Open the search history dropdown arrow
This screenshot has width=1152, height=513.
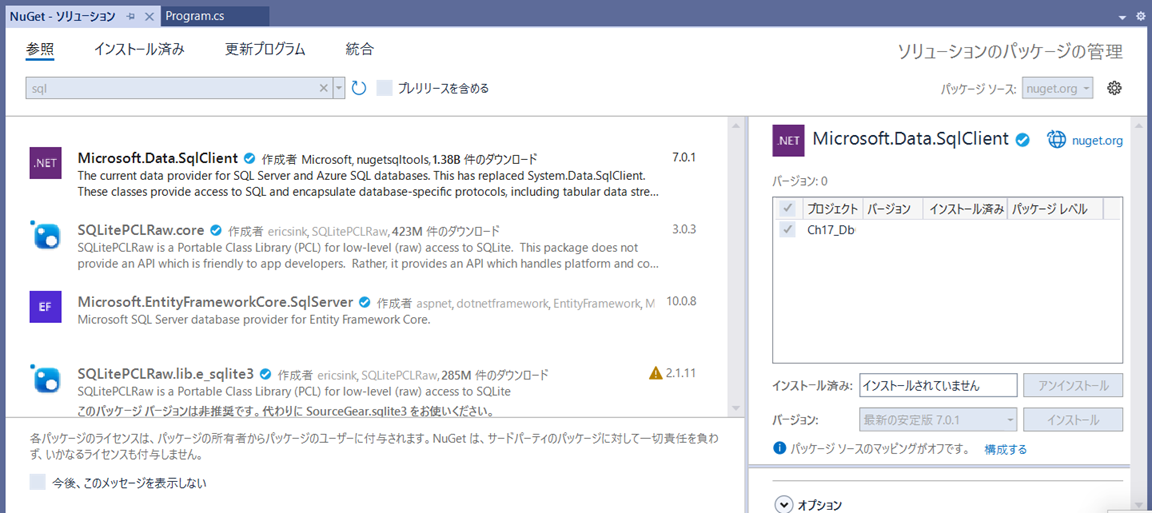click(x=339, y=88)
